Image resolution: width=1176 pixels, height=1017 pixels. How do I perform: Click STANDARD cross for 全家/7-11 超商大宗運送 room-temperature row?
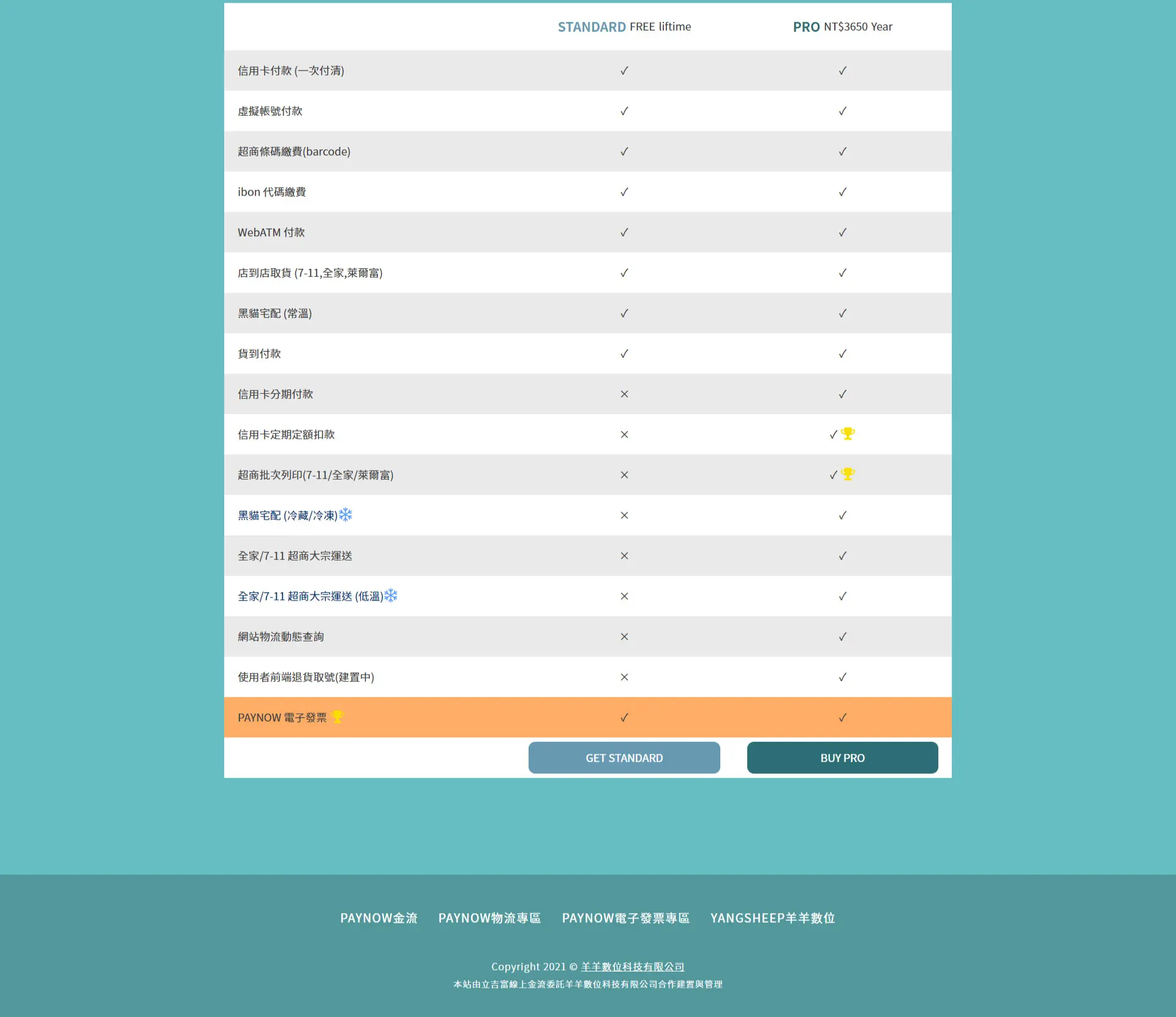(x=624, y=556)
